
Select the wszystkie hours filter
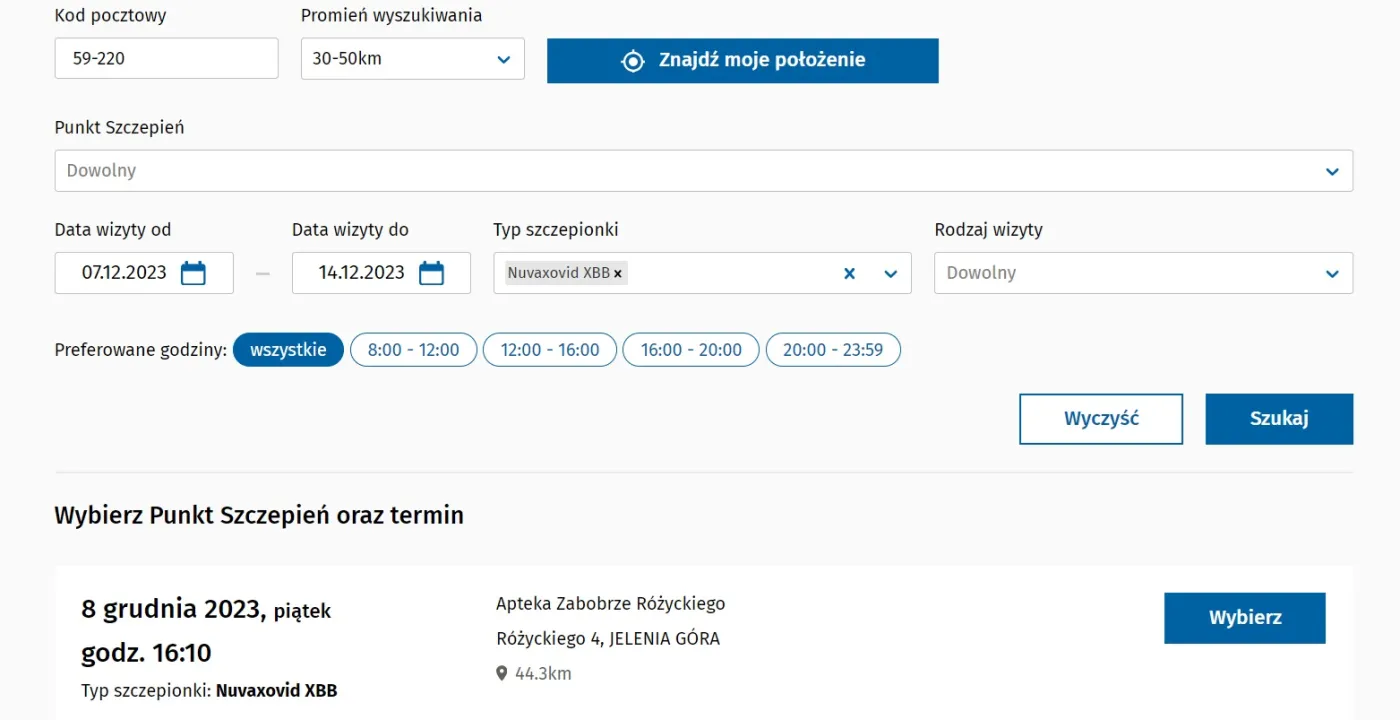click(288, 350)
